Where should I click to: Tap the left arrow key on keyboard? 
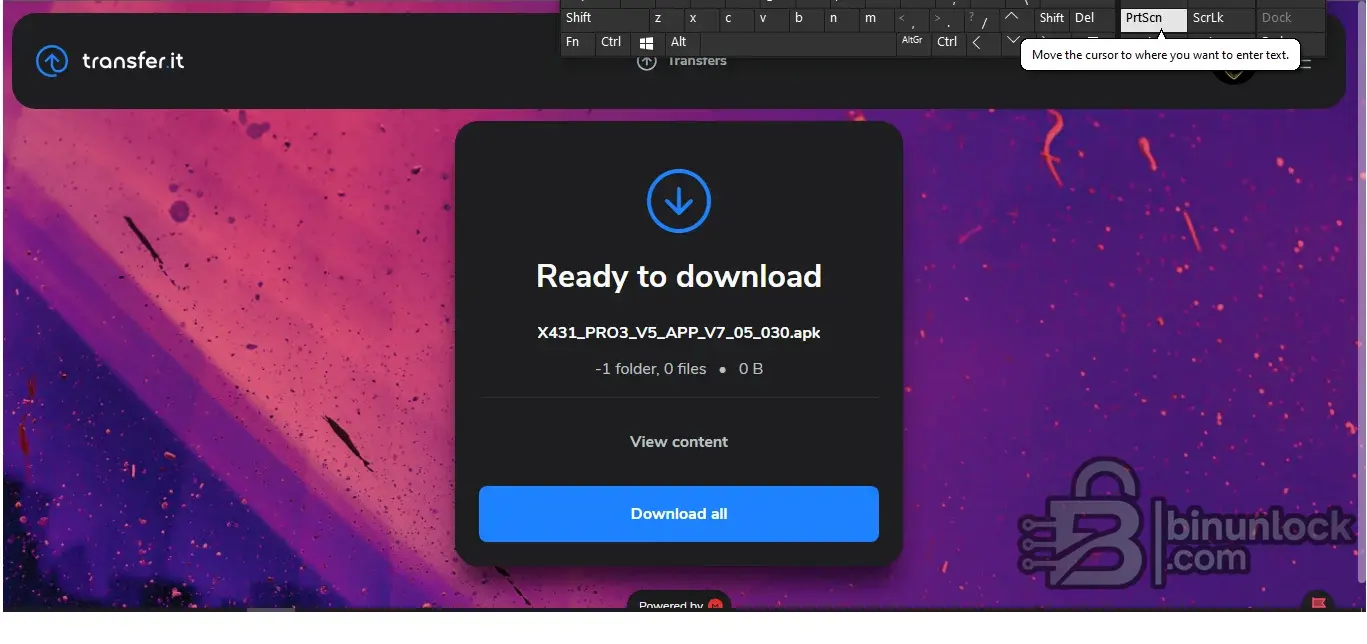pos(982,43)
